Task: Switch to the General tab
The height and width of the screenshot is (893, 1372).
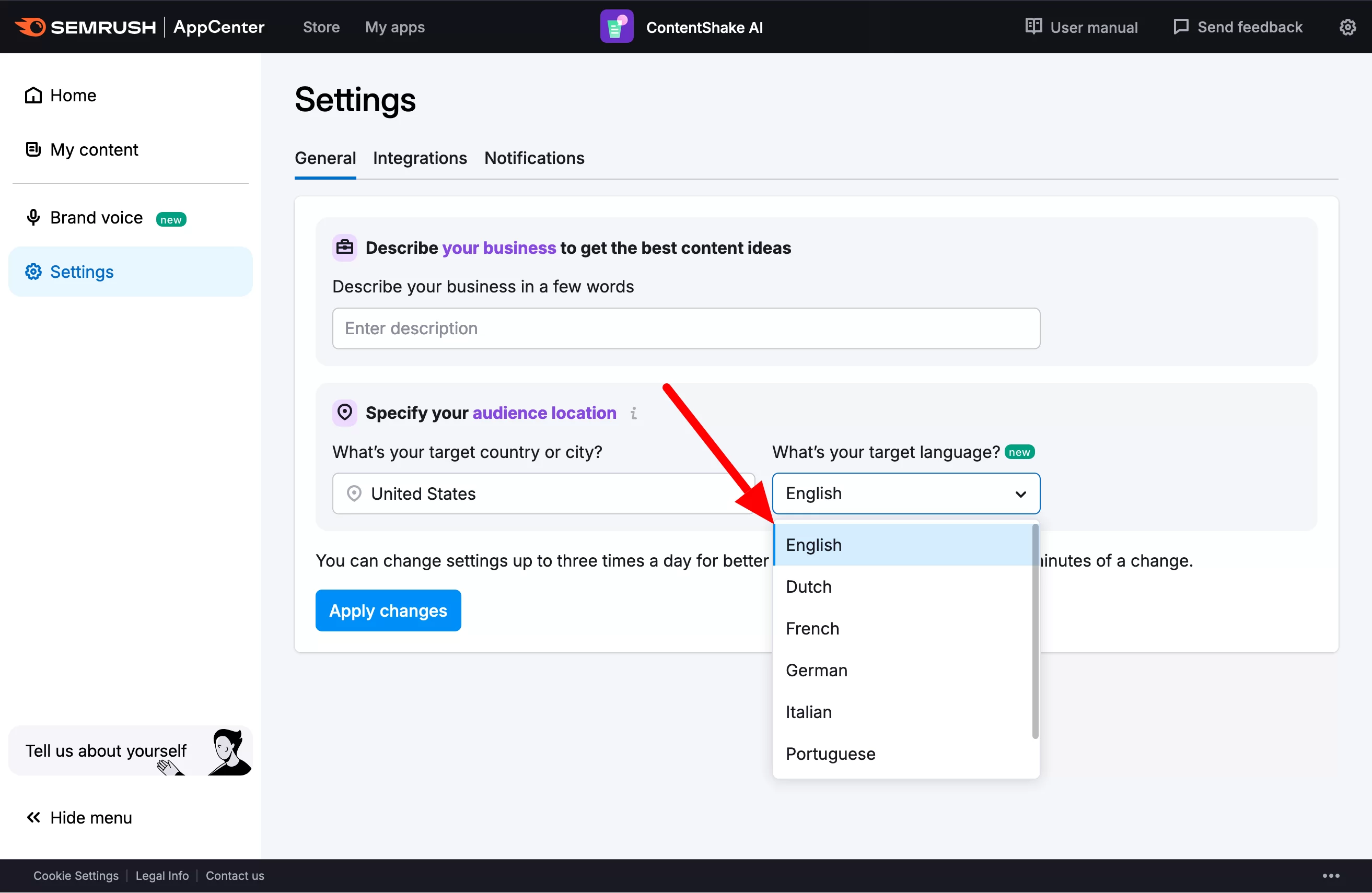Action: (325, 158)
